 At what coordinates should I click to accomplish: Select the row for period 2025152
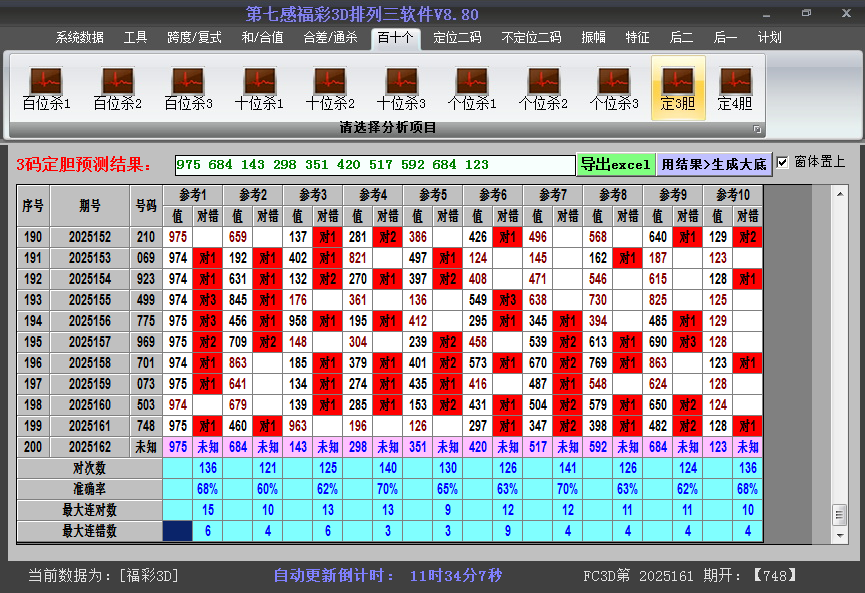point(389,237)
